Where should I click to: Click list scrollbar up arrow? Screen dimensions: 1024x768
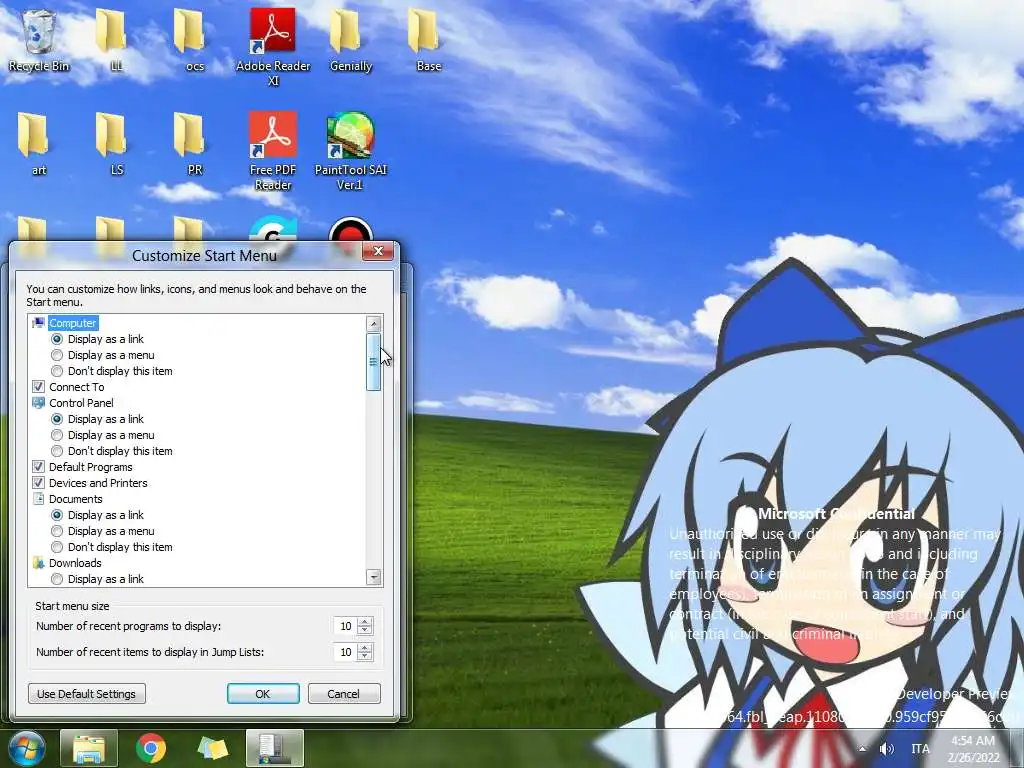(x=374, y=323)
